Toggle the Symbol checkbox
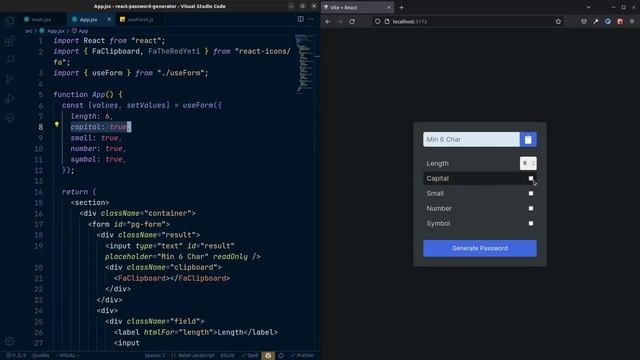Image resolution: width=640 pixels, height=360 pixels. coord(531,224)
